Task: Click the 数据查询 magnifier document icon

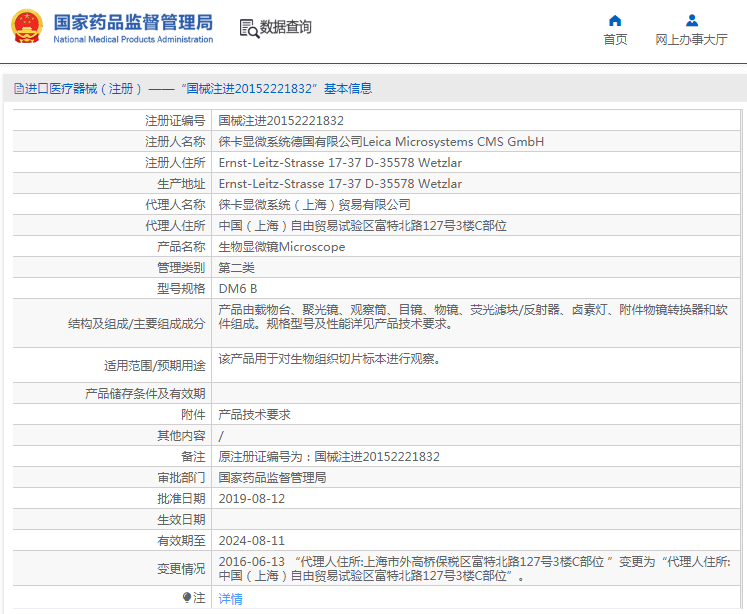Action: pos(249,28)
